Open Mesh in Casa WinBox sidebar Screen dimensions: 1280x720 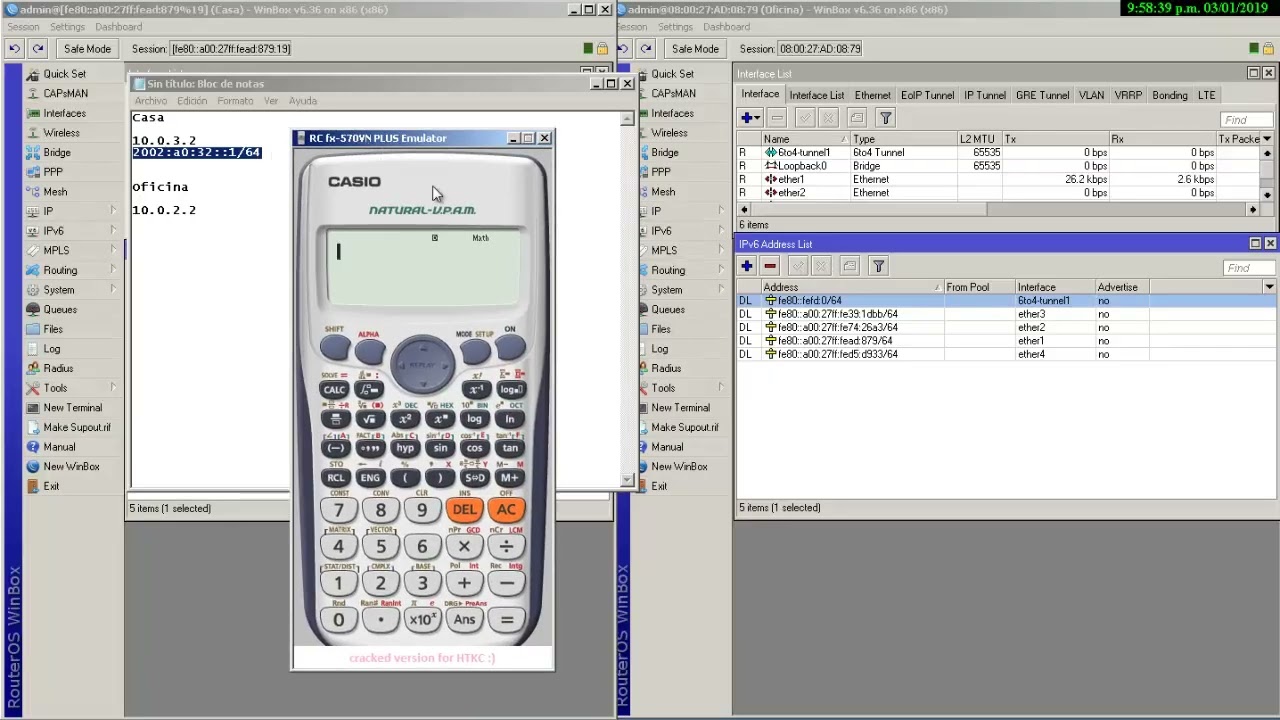point(55,192)
